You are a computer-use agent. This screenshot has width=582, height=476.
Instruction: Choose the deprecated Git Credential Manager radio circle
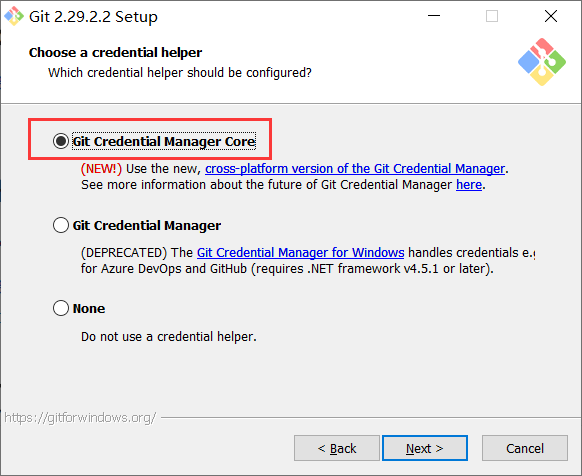pos(61,225)
